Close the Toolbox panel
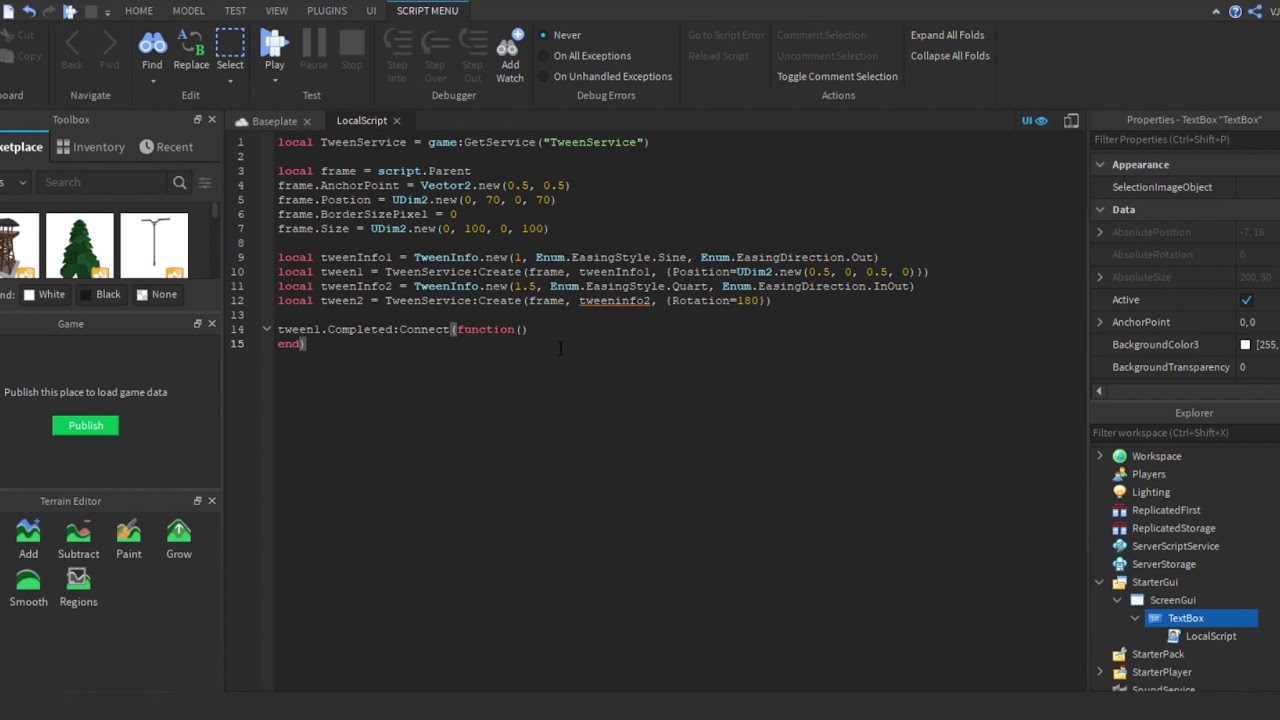This screenshot has height=720, width=1280. (212, 120)
